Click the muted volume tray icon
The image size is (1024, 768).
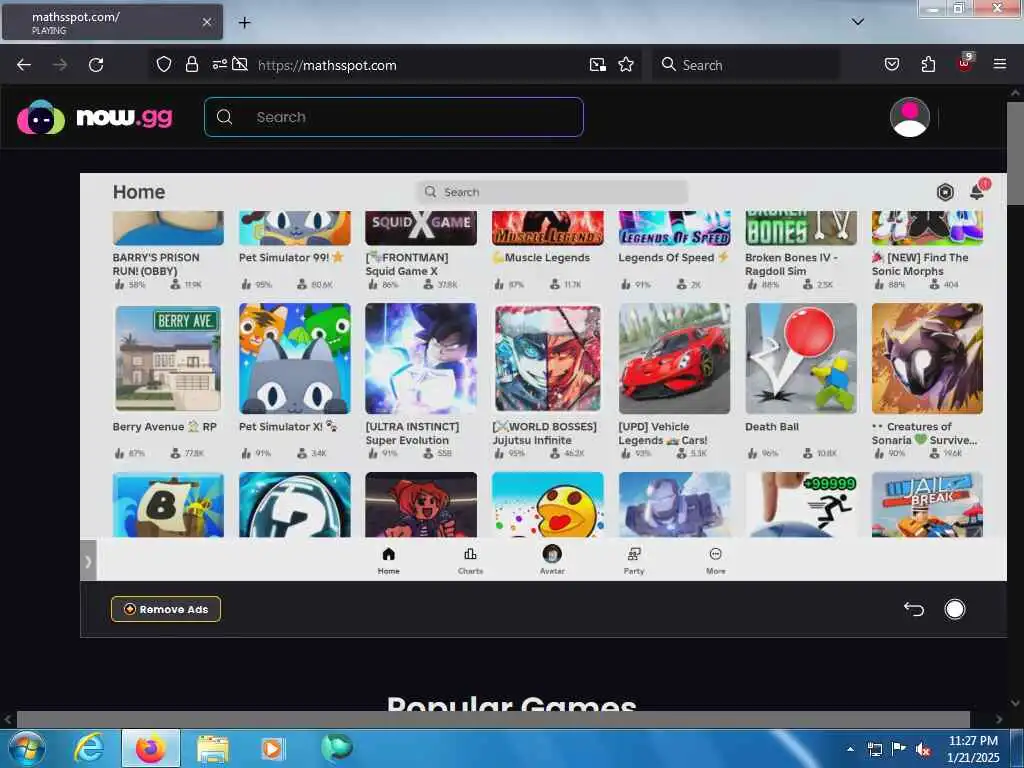click(x=923, y=750)
